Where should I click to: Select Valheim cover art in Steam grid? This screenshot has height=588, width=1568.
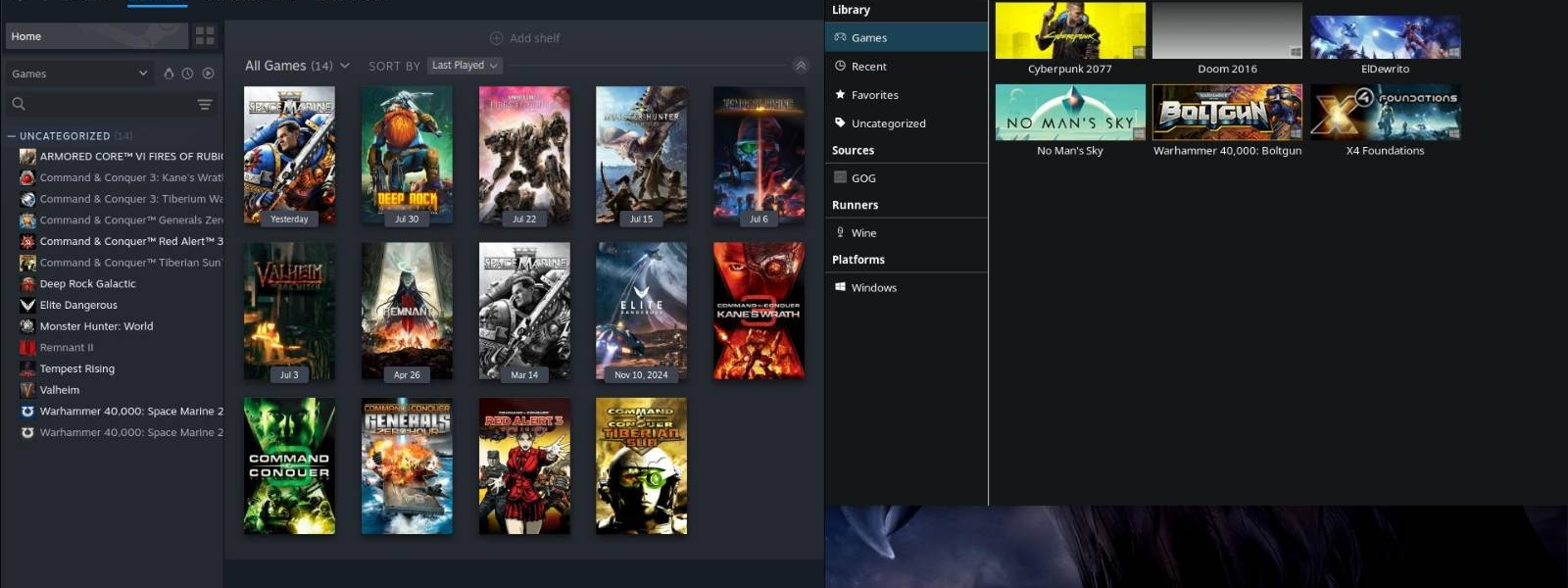289,311
